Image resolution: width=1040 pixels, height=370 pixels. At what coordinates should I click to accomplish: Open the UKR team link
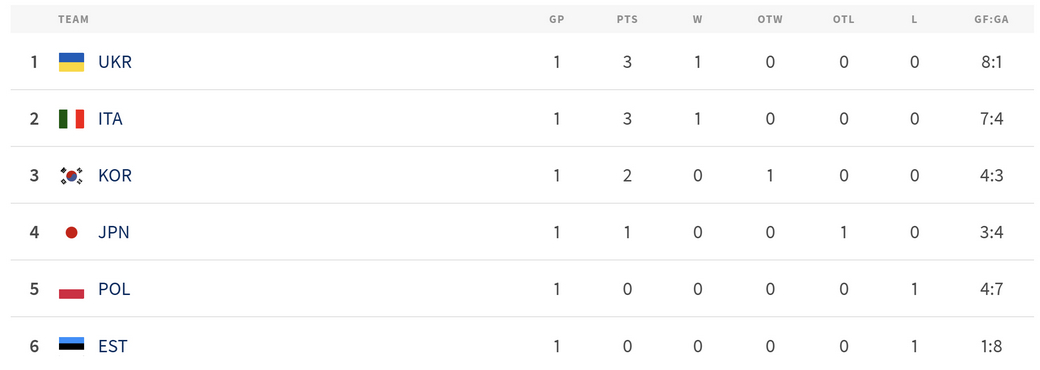tap(115, 62)
